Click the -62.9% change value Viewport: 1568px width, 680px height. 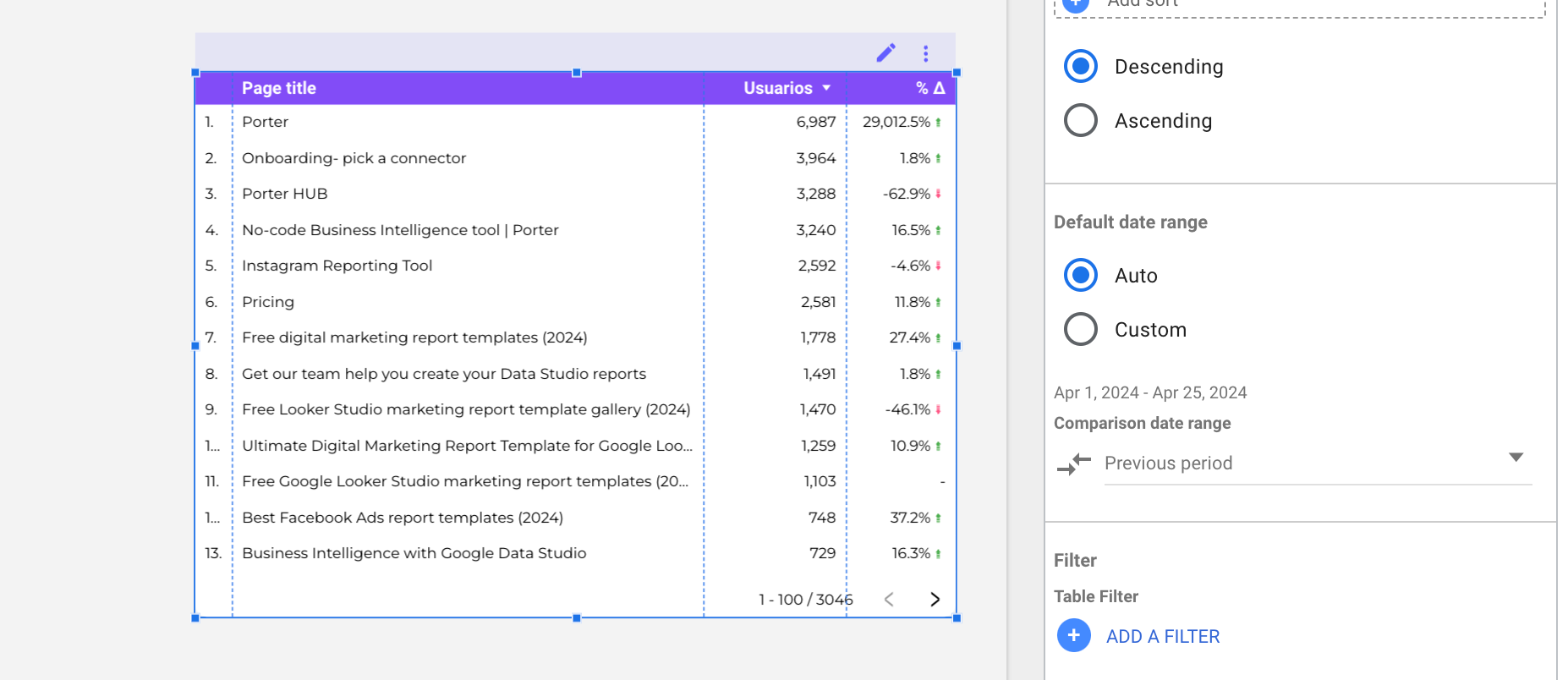click(907, 194)
